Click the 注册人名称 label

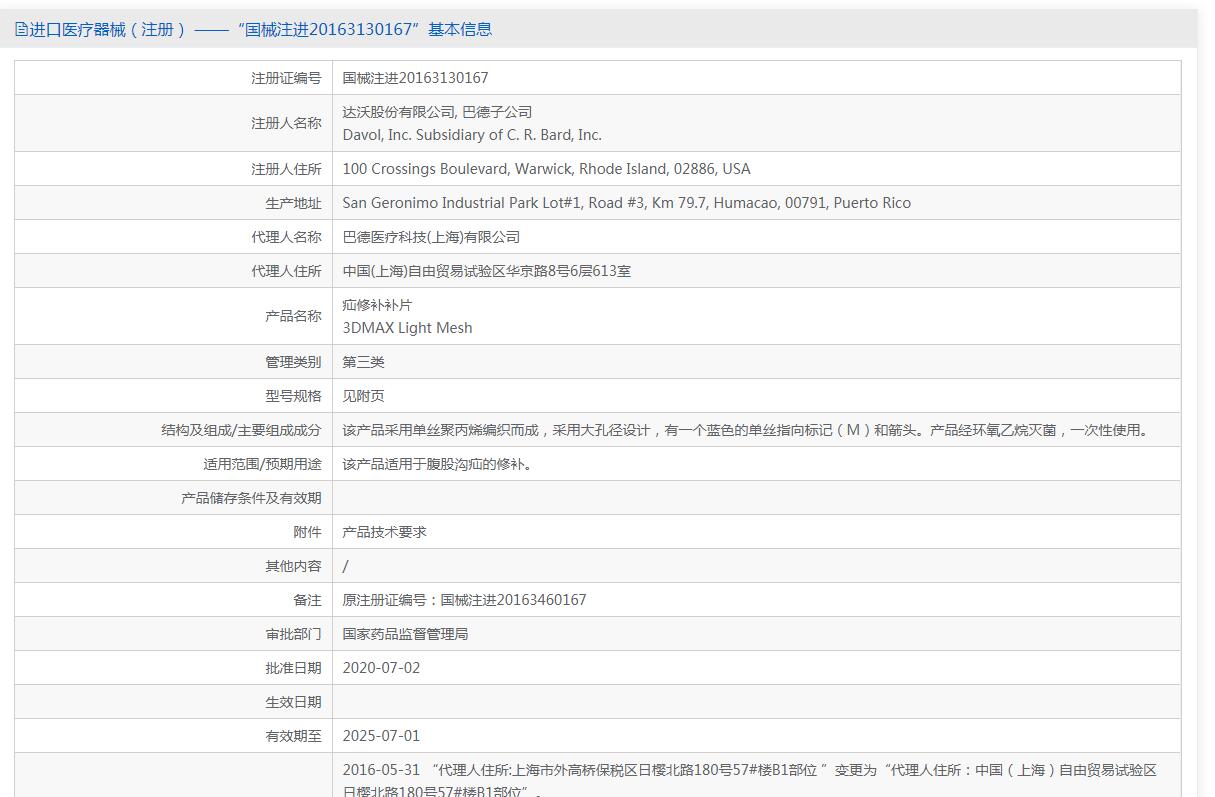pyautogui.click(x=286, y=123)
